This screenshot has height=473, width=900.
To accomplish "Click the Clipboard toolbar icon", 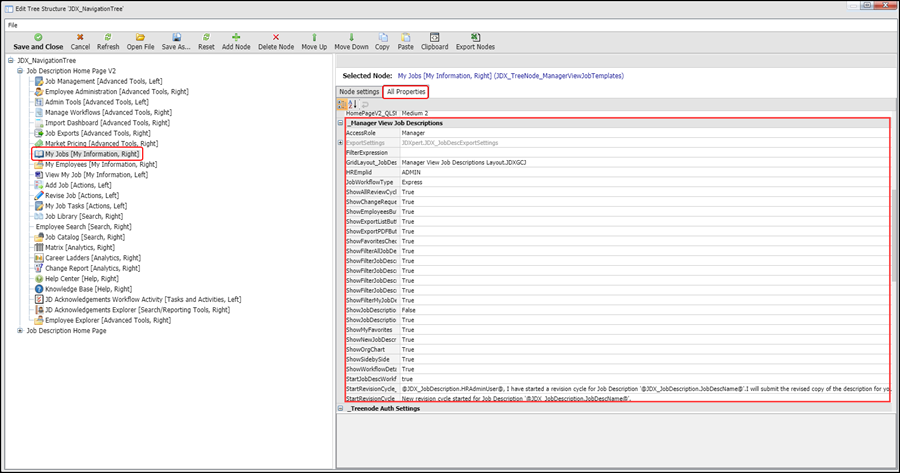I will pyautogui.click(x=434, y=36).
